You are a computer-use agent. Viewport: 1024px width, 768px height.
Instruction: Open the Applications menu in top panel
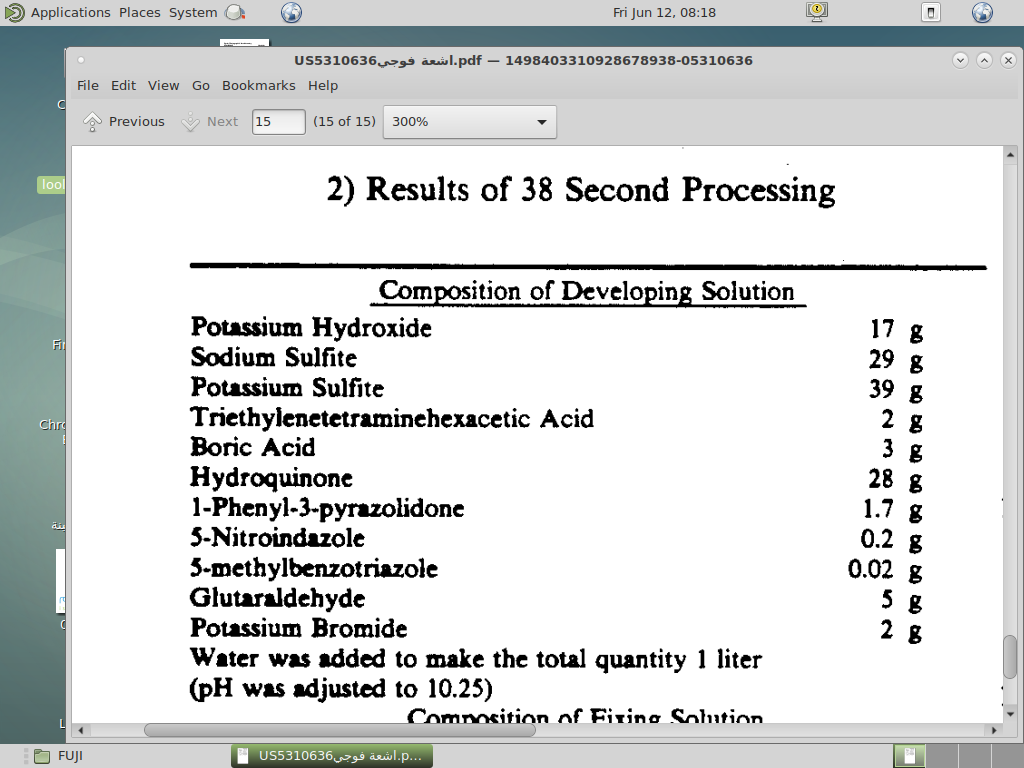coord(71,12)
